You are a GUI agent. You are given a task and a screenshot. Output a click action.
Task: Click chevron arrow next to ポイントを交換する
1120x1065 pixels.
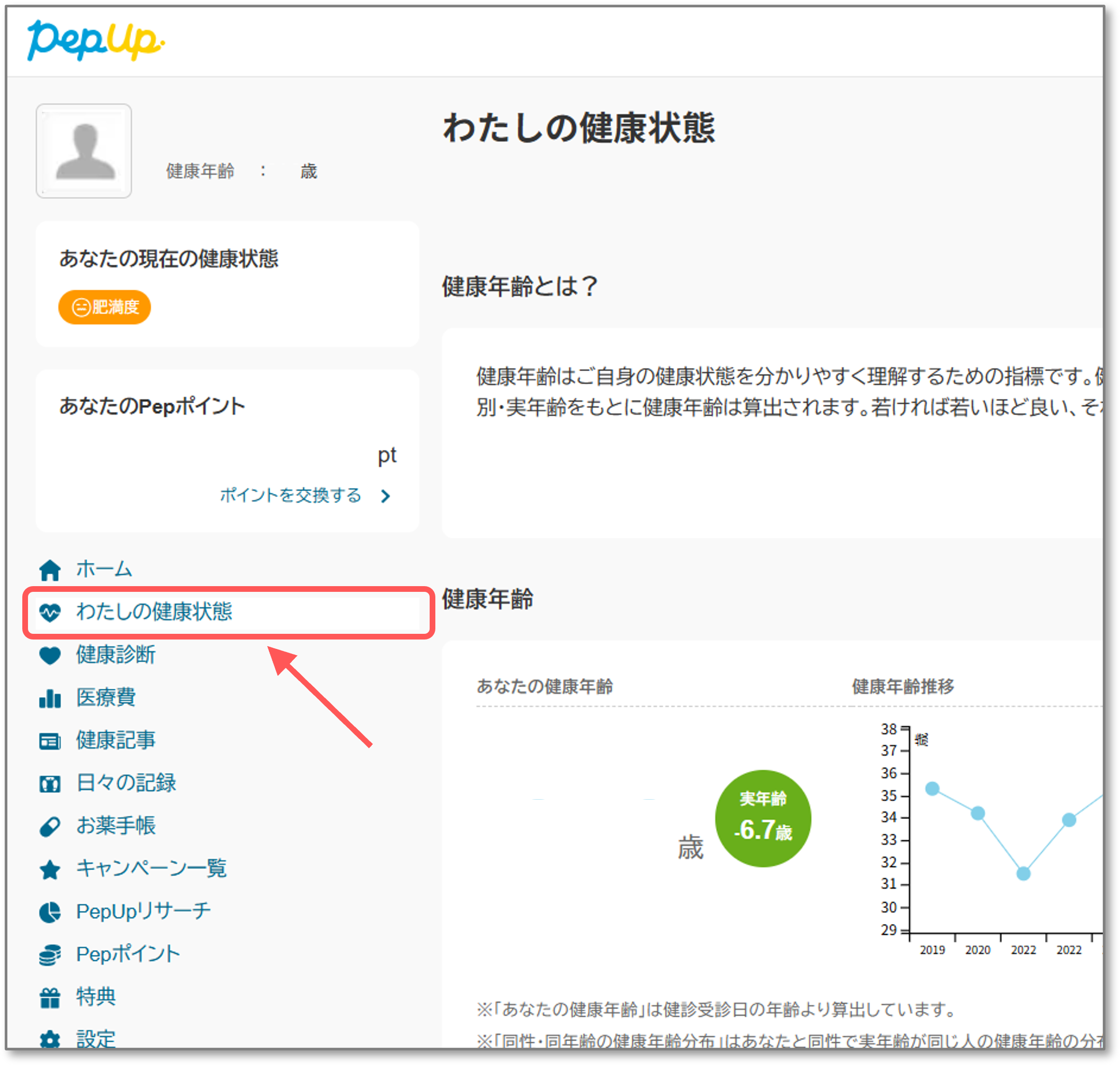coord(386,496)
